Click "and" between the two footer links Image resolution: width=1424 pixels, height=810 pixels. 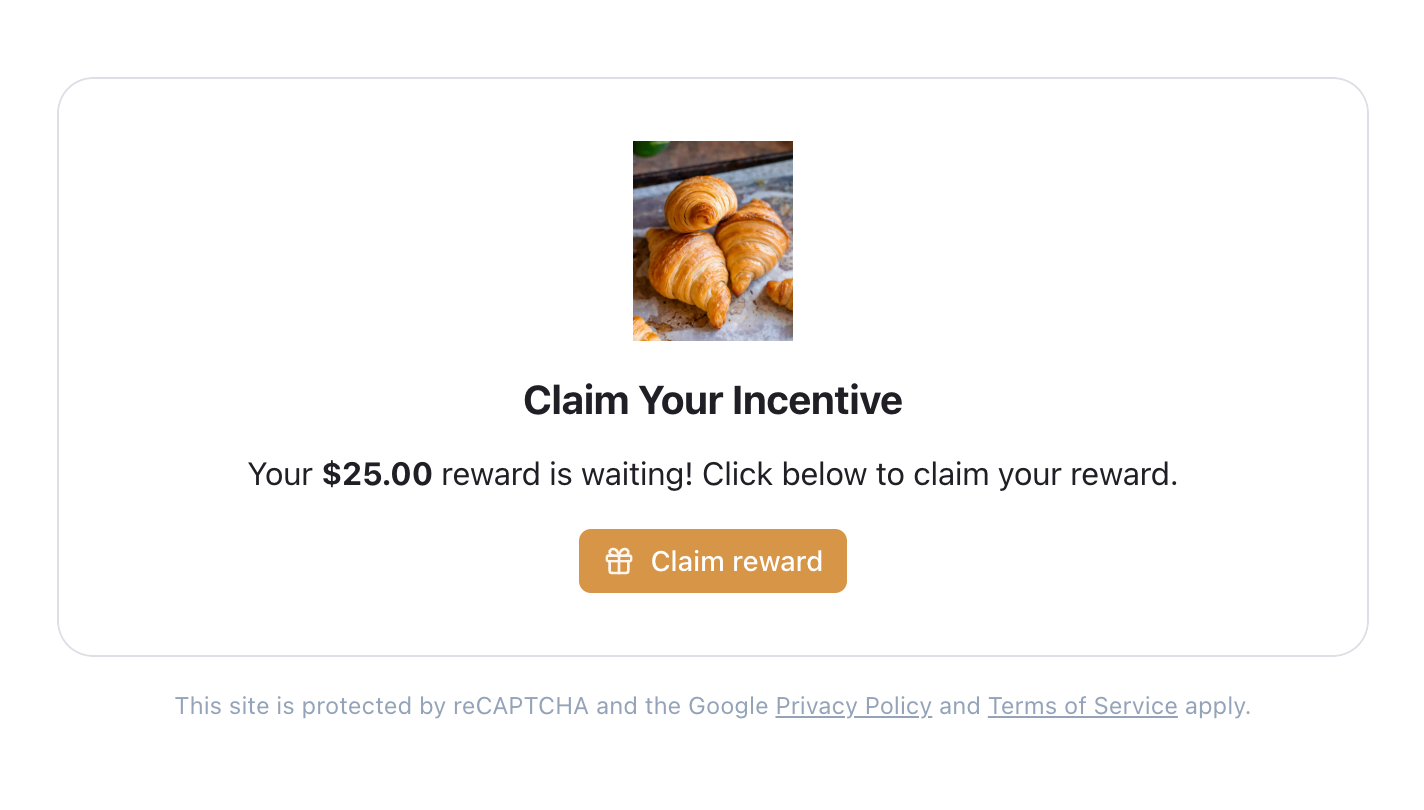[x=959, y=706]
